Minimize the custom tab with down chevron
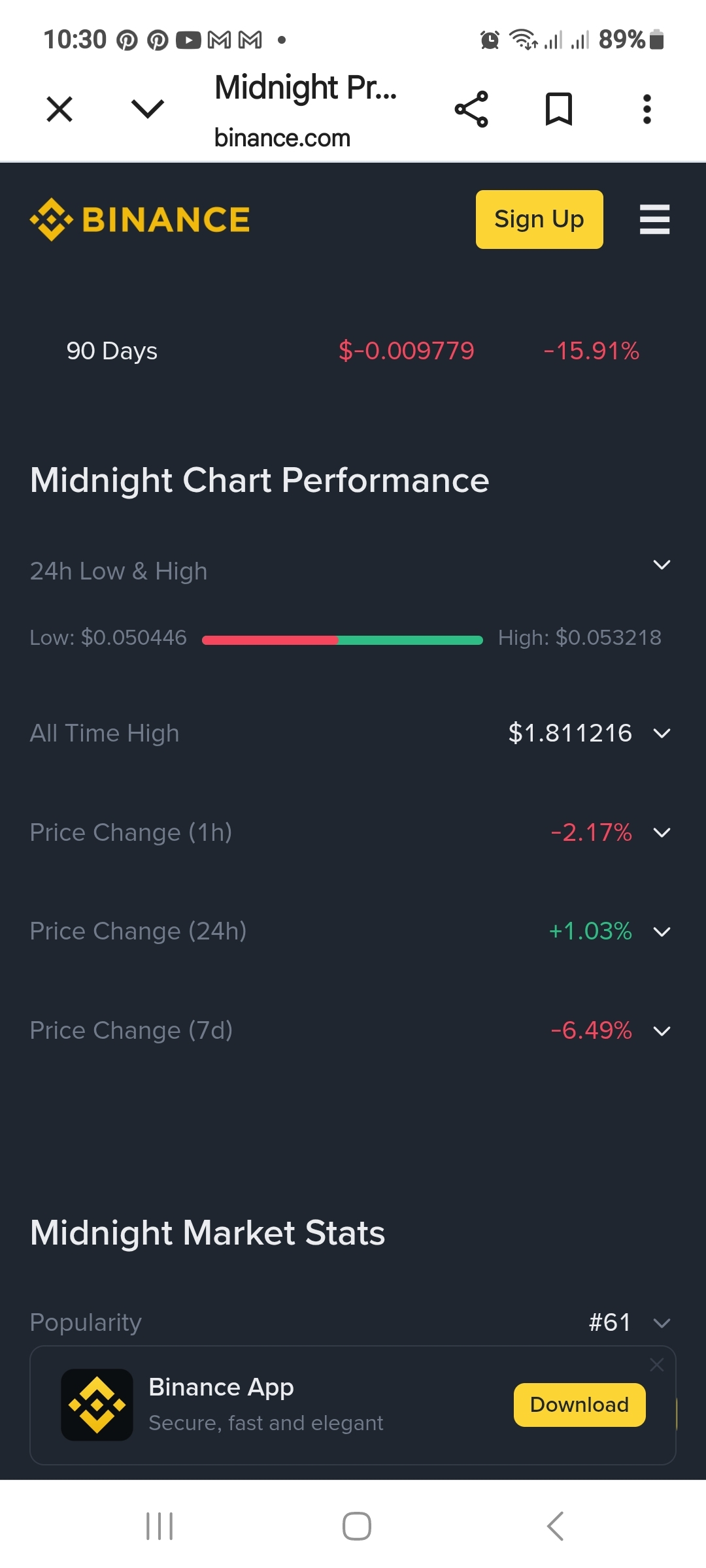Viewport: 706px width, 1568px height. 148,109
